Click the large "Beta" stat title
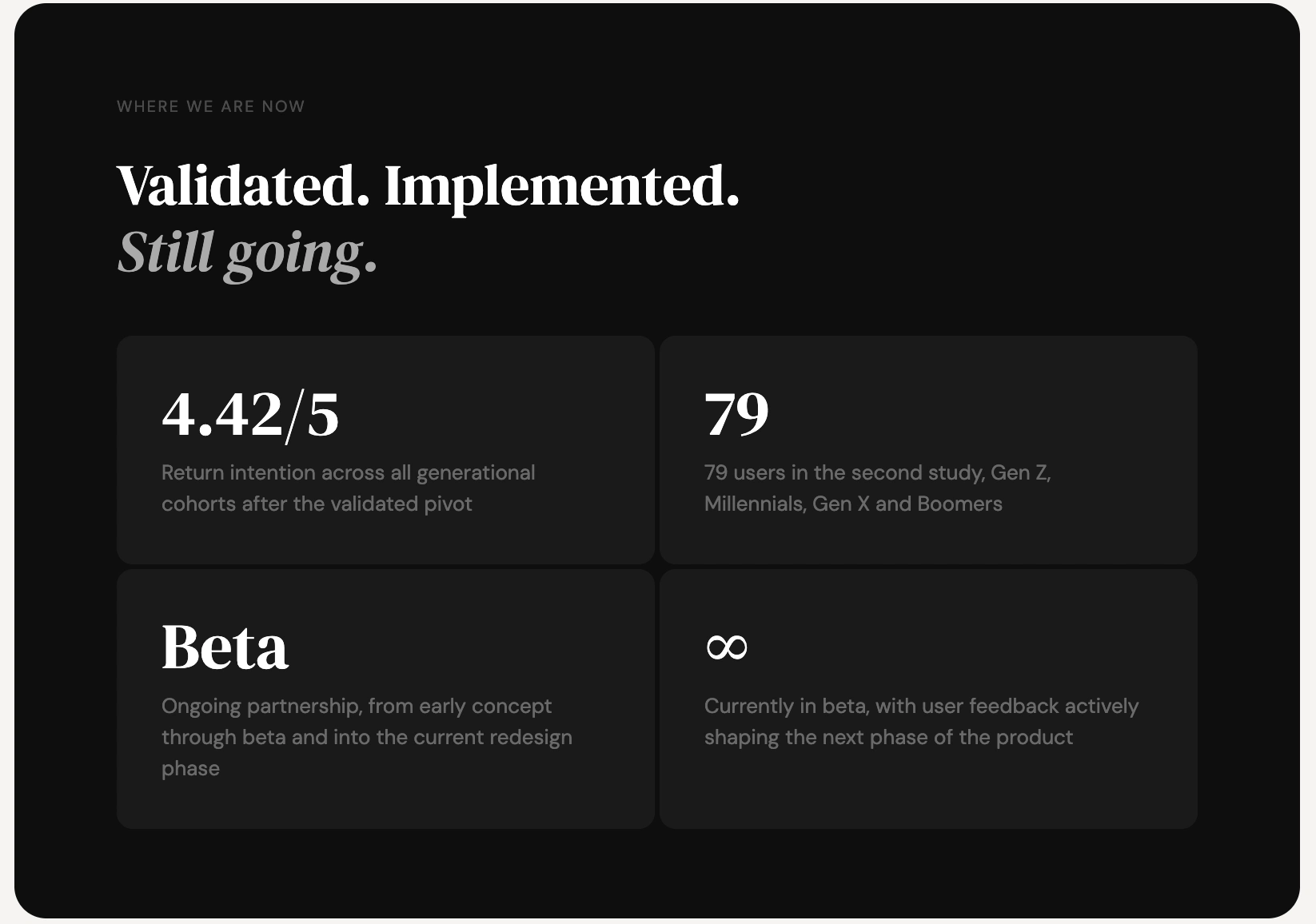Image resolution: width=1316 pixels, height=924 pixels. pyautogui.click(x=225, y=647)
